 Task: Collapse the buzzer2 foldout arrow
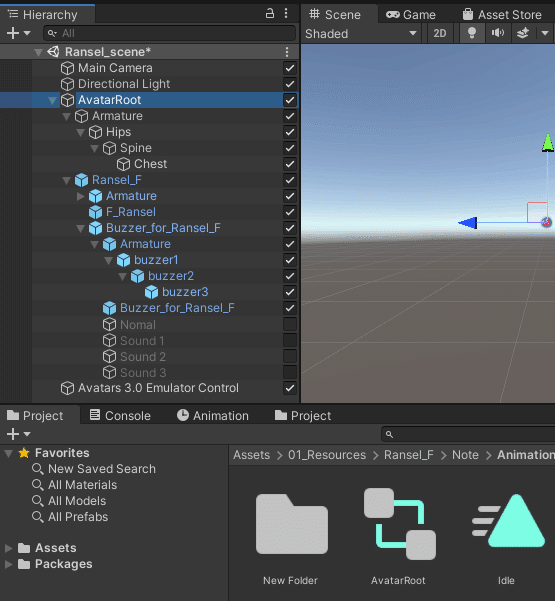tap(122, 276)
